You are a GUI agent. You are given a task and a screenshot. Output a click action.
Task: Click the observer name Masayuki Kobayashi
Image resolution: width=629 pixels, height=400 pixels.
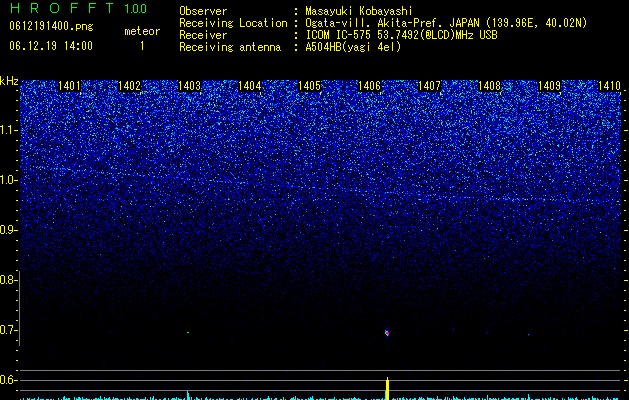359,11
